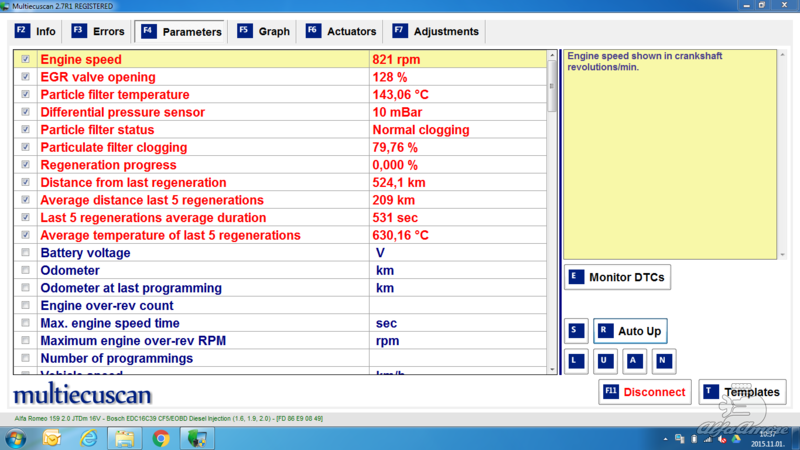
Task: Select Maximum engine over-rev RPM label
Action: click(133, 341)
